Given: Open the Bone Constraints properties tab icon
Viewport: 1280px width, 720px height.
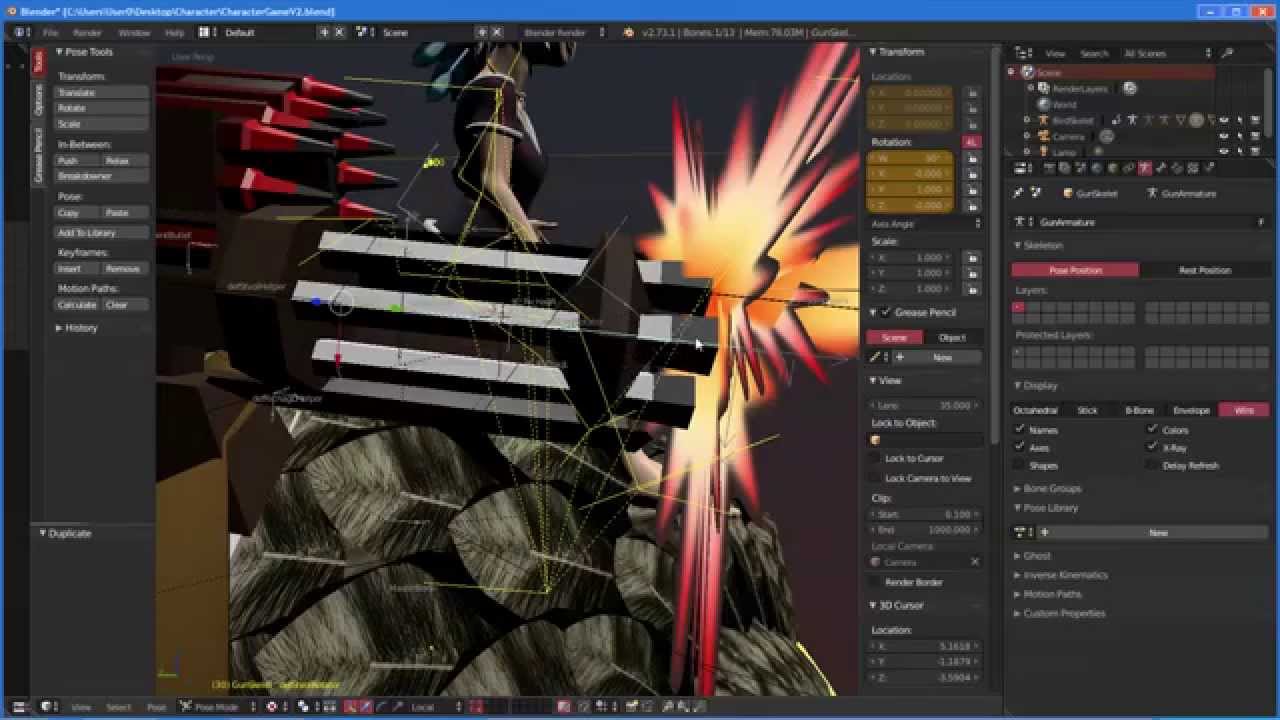Looking at the screenshot, I should coord(1177,168).
